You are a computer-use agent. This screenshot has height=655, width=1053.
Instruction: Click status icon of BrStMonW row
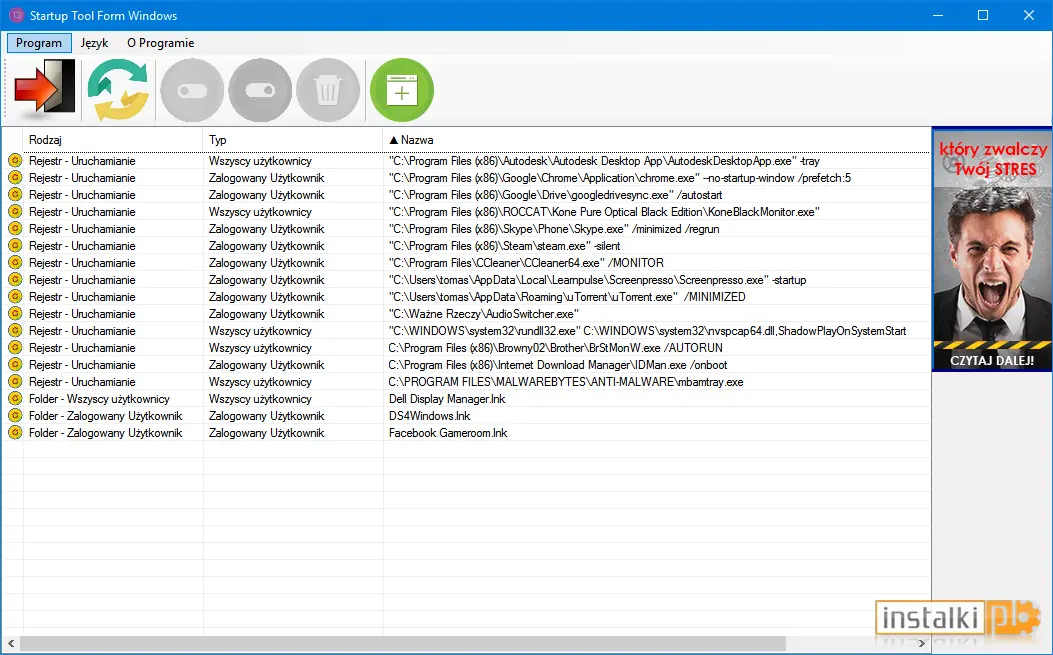[15, 348]
